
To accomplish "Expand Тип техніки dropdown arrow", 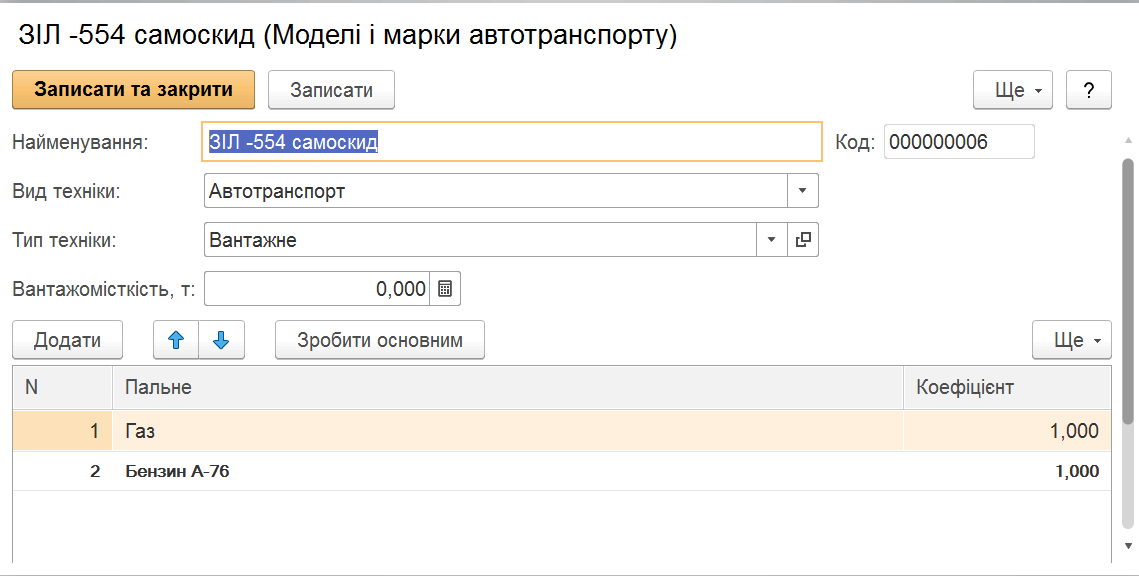I will tap(772, 240).
